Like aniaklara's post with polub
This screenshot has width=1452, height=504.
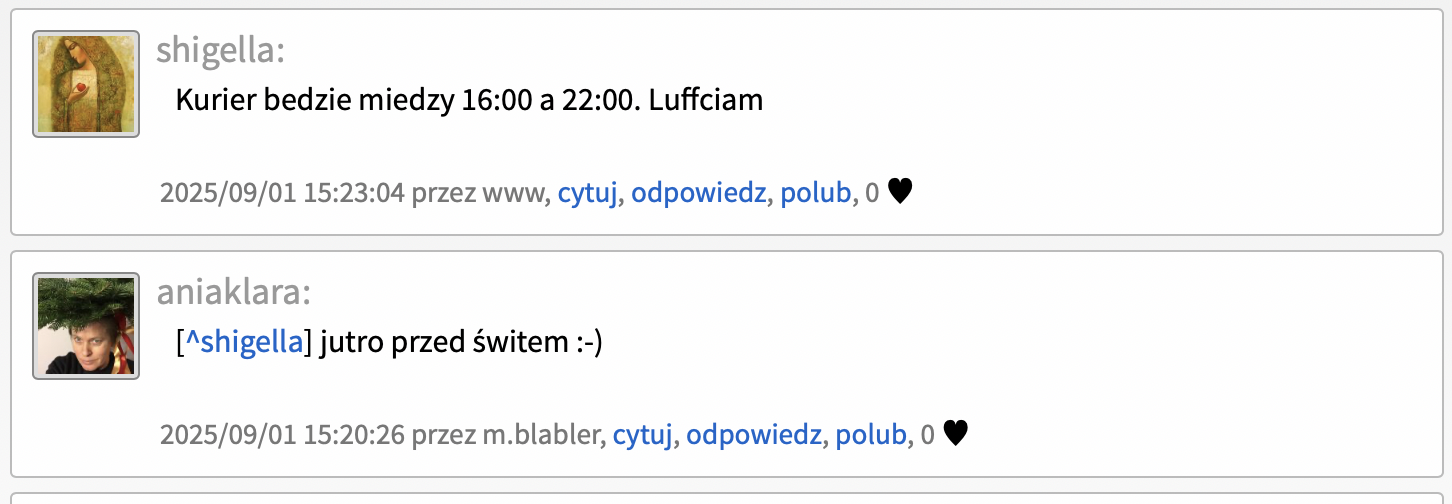(870, 434)
